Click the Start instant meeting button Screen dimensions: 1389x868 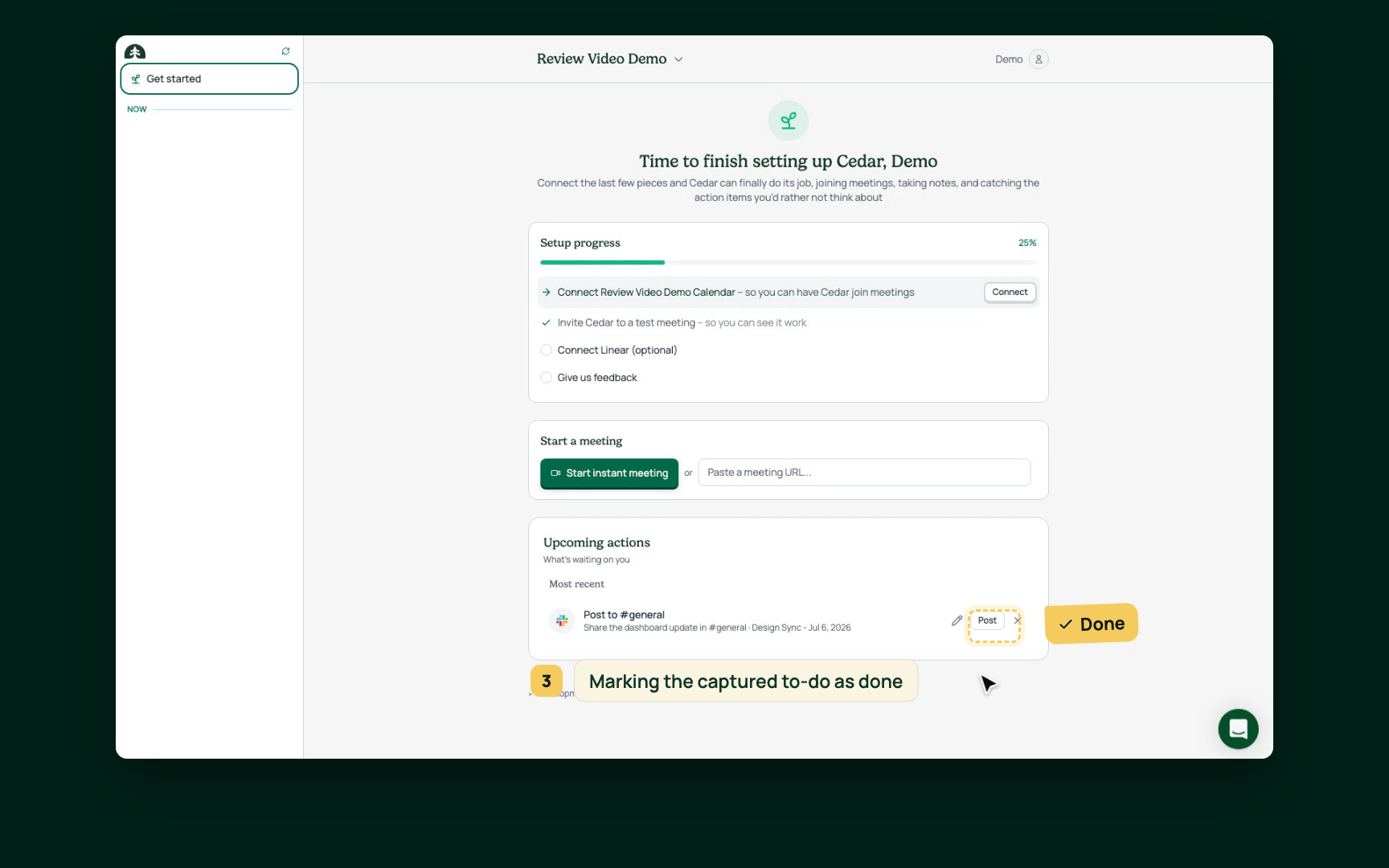click(609, 473)
